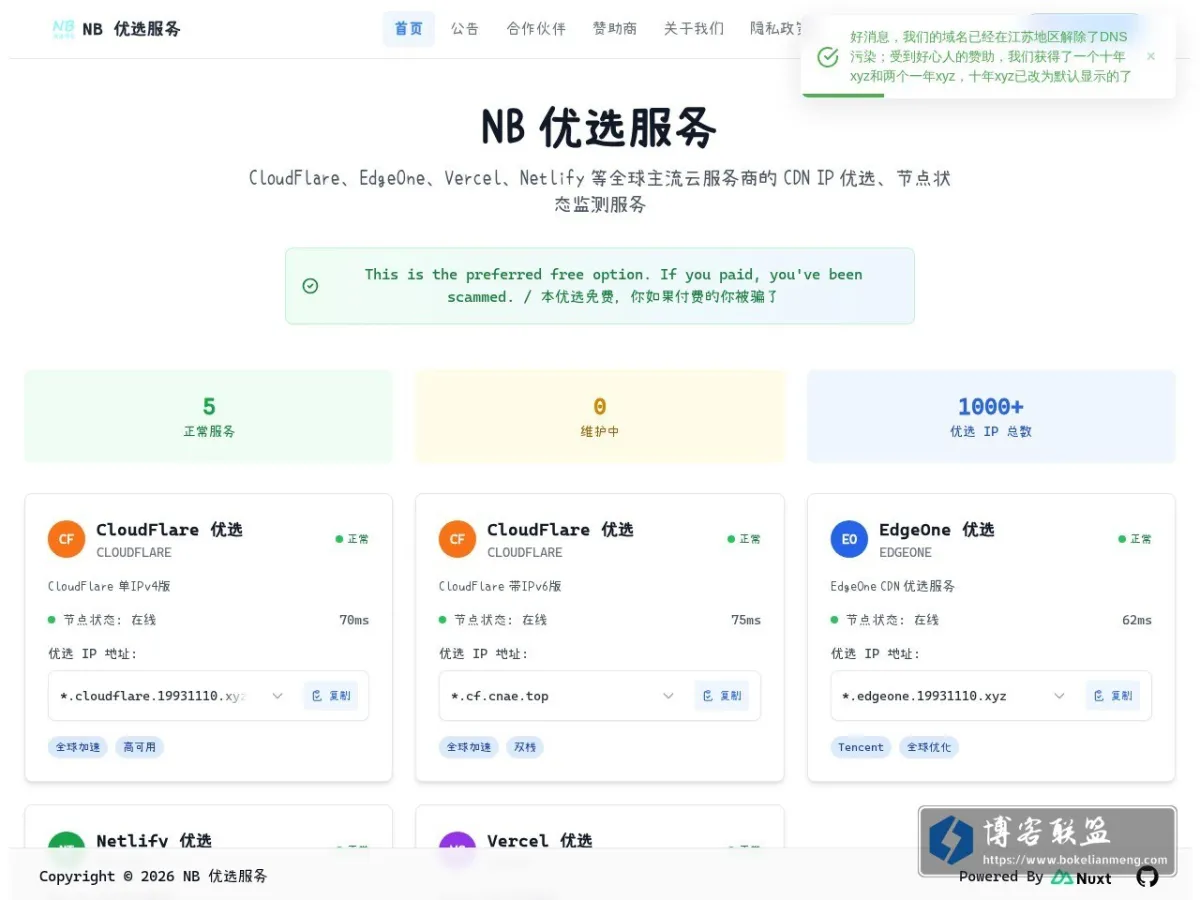The image size is (1200, 900).
Task: Open the 公告 nav tab
Action: click(465, 29)
